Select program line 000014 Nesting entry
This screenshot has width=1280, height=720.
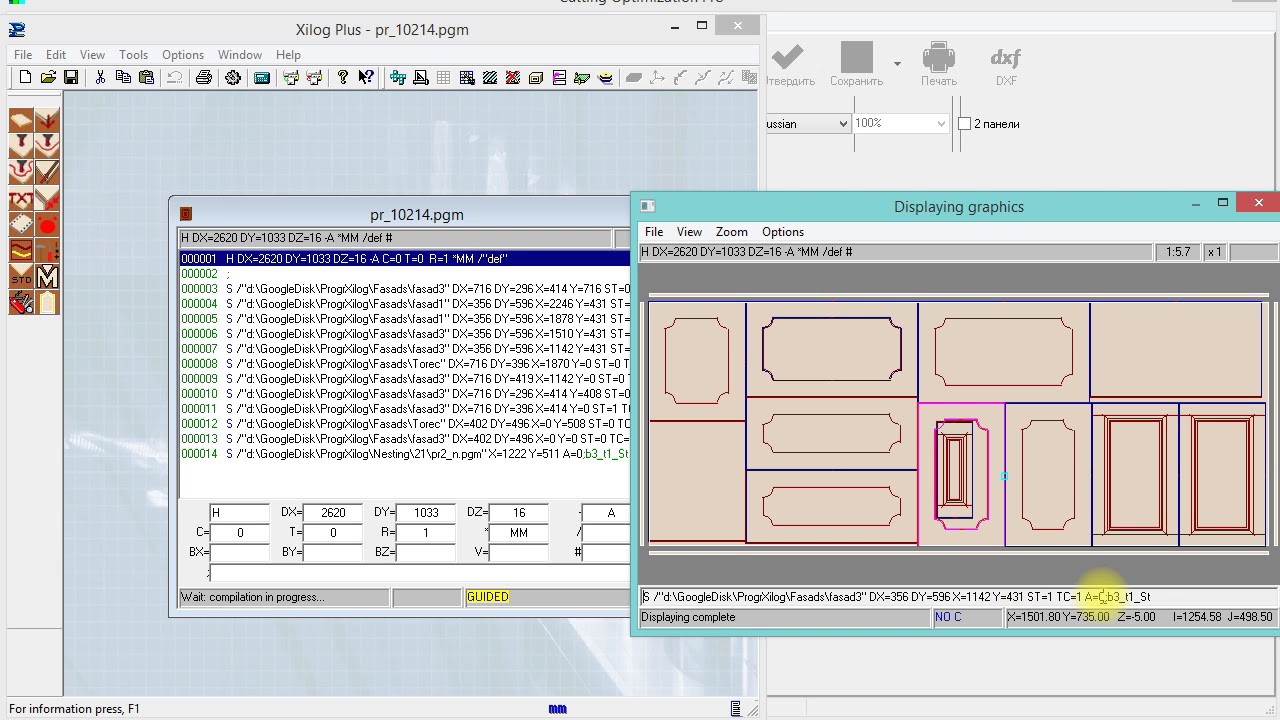(405, 454)
